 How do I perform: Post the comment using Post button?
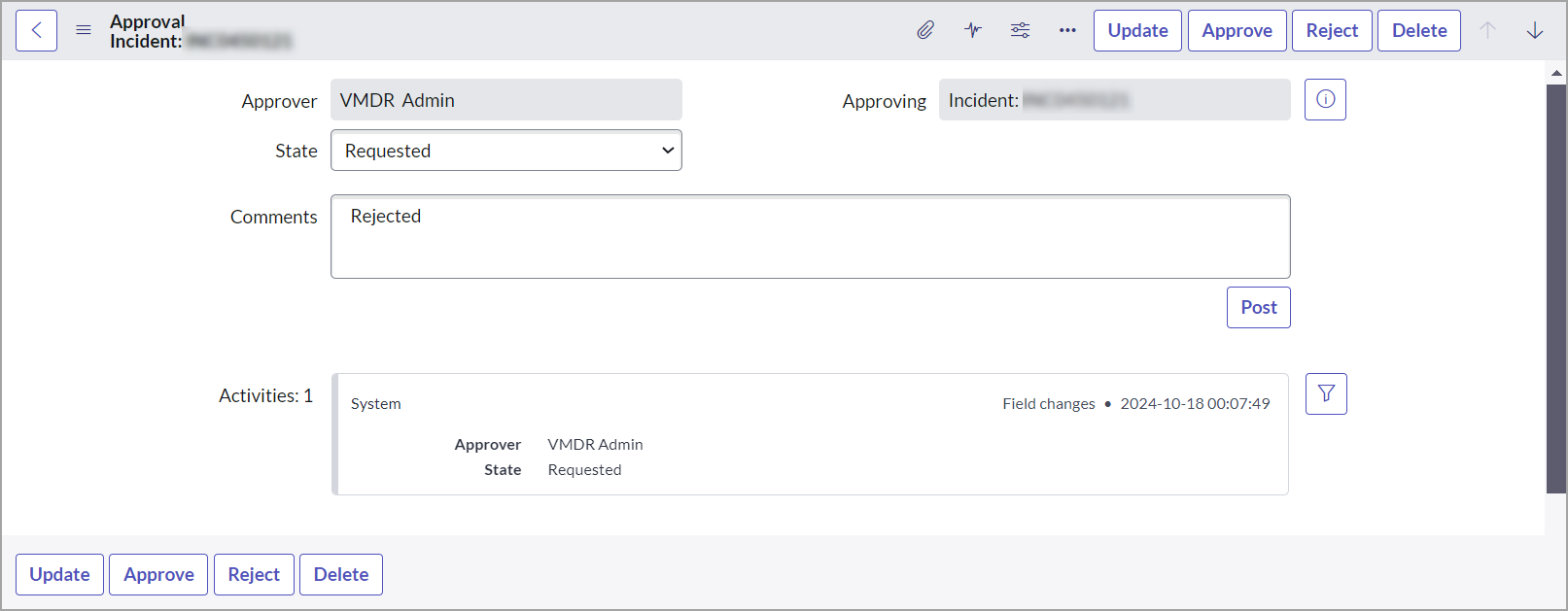tap(1258, 307)
